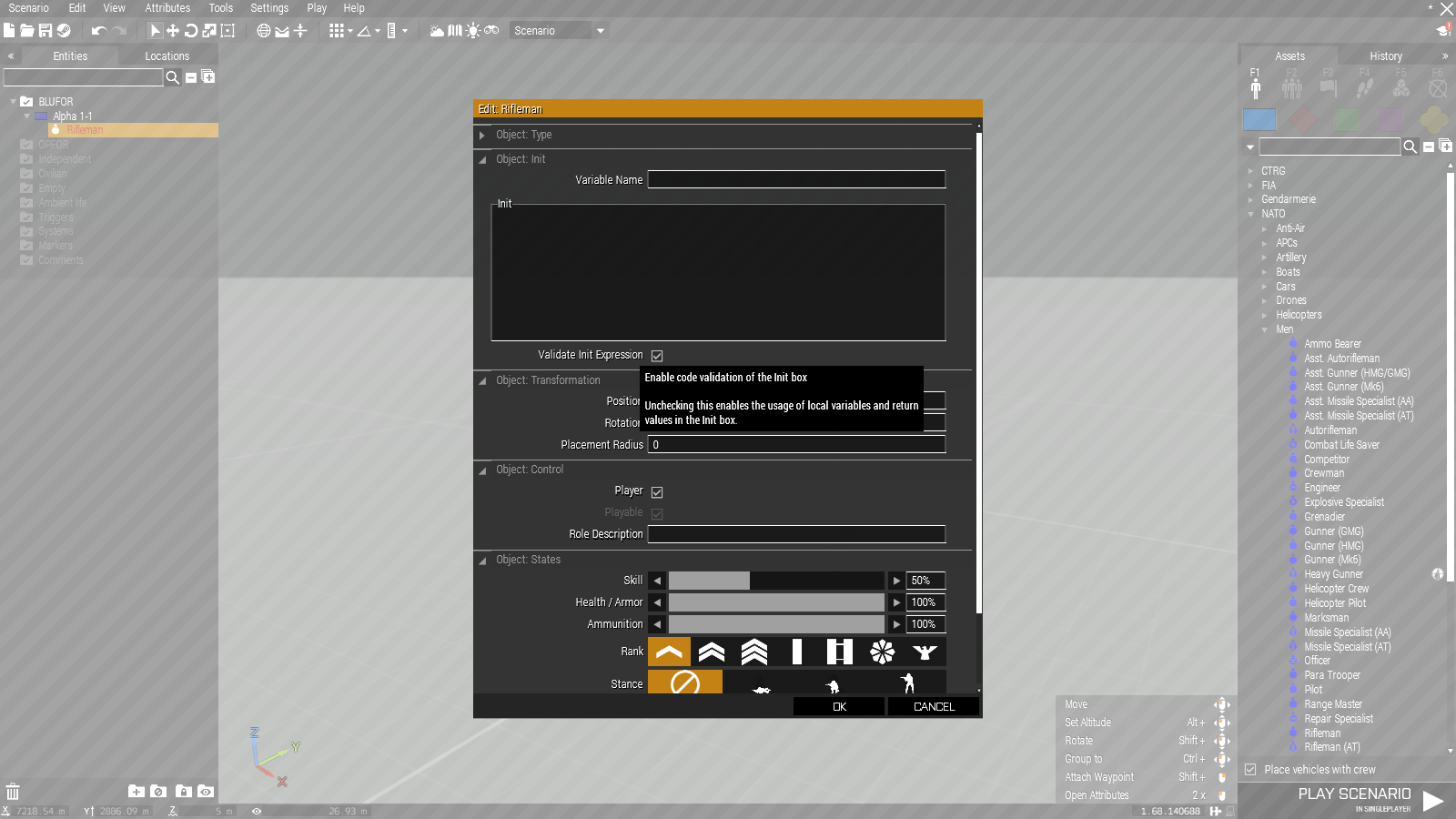
Task: Expand all entity tree with plus icon
Action: pos(208,77)
